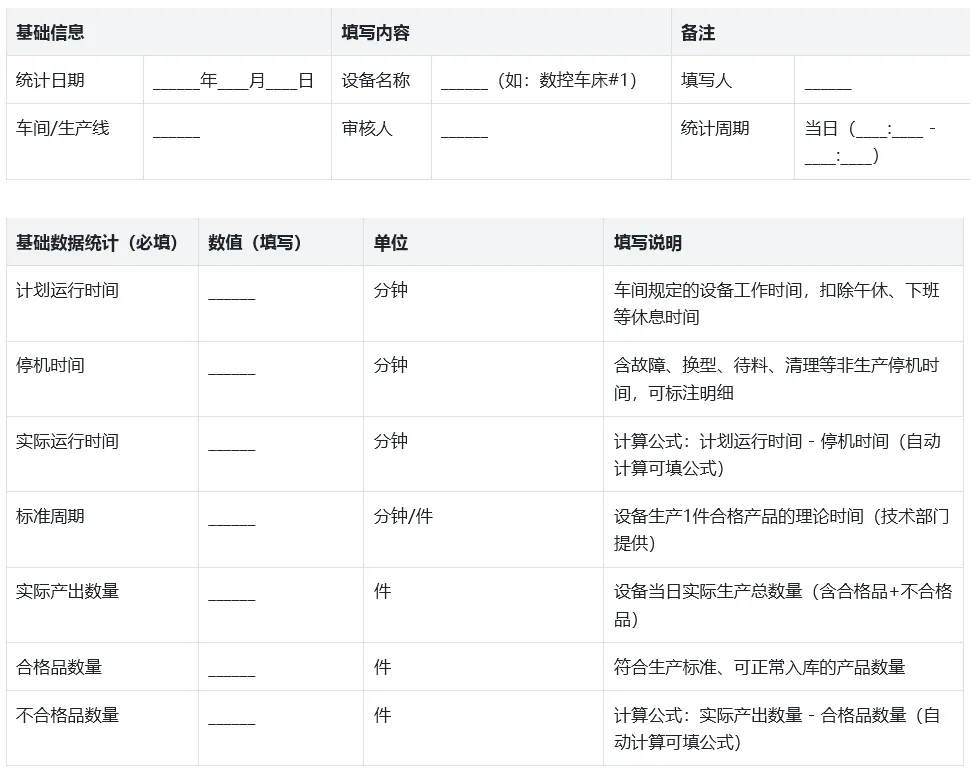This screenshot has width=970, height=769.
Task: Click the 实际产出数量 value blank
Action: click(232, 594)
